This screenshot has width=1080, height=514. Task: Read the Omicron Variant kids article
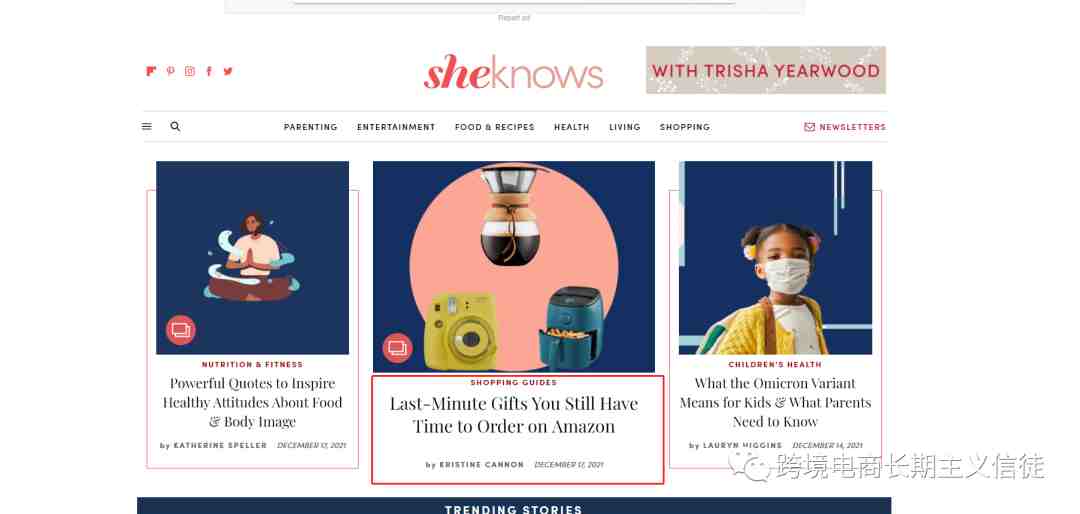[776, 402]
